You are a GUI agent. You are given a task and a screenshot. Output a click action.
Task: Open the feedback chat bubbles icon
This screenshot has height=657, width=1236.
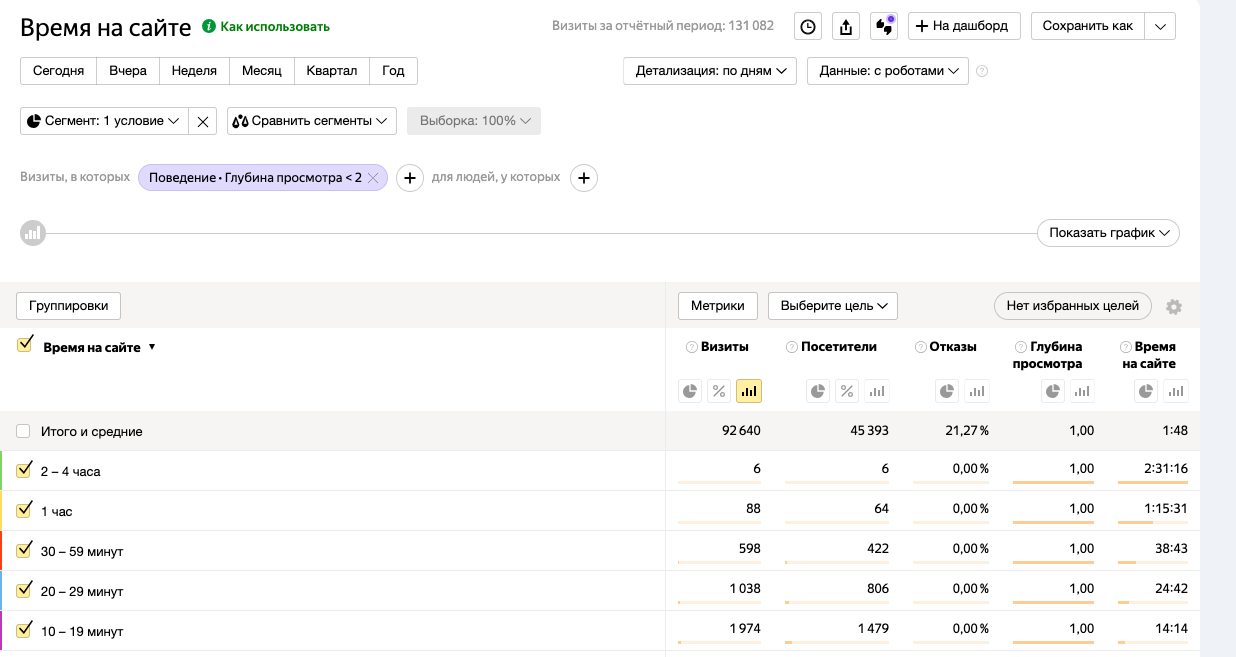click(883, 27)
